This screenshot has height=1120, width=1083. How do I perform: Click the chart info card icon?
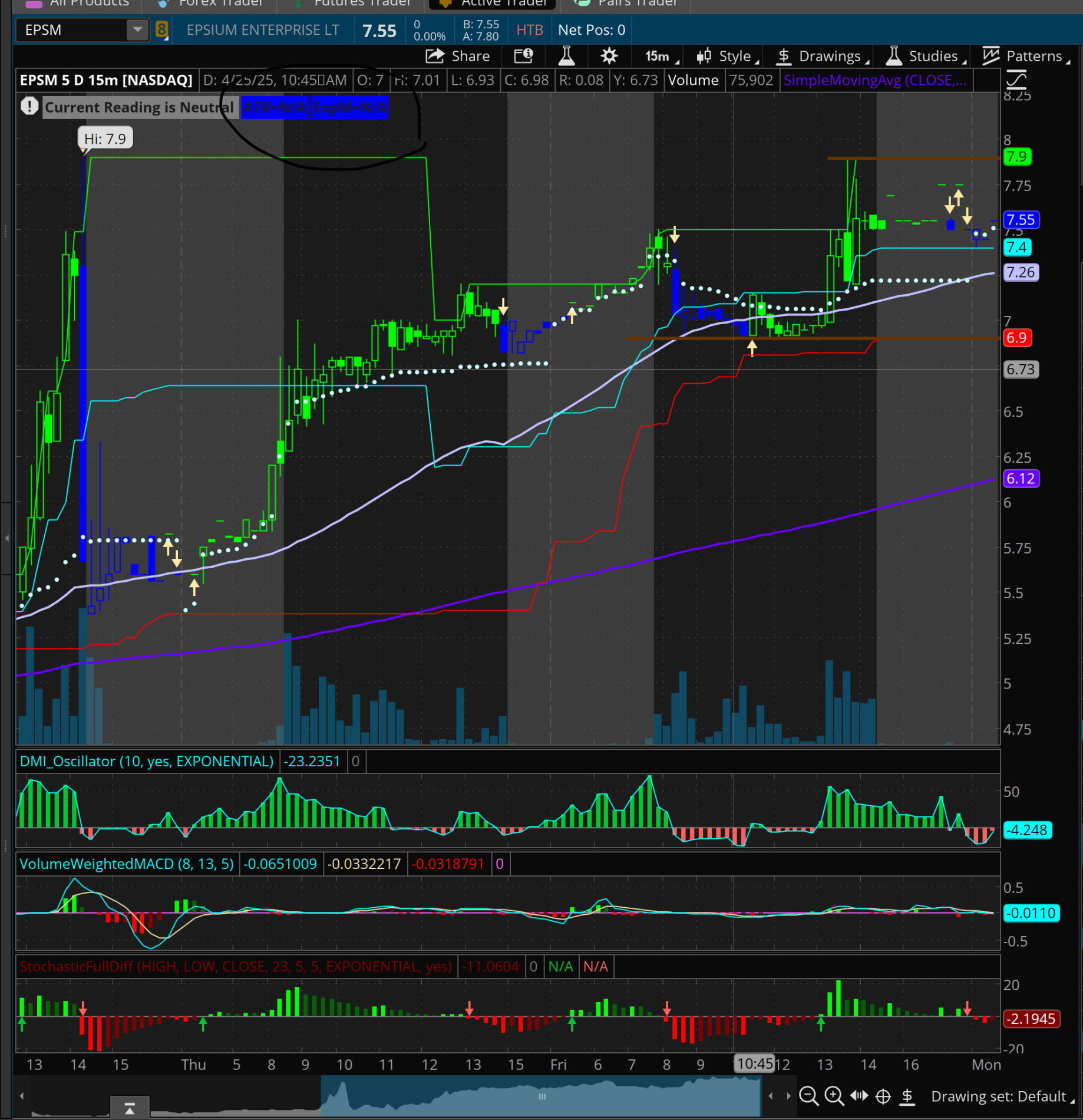(x=523, y=56)
